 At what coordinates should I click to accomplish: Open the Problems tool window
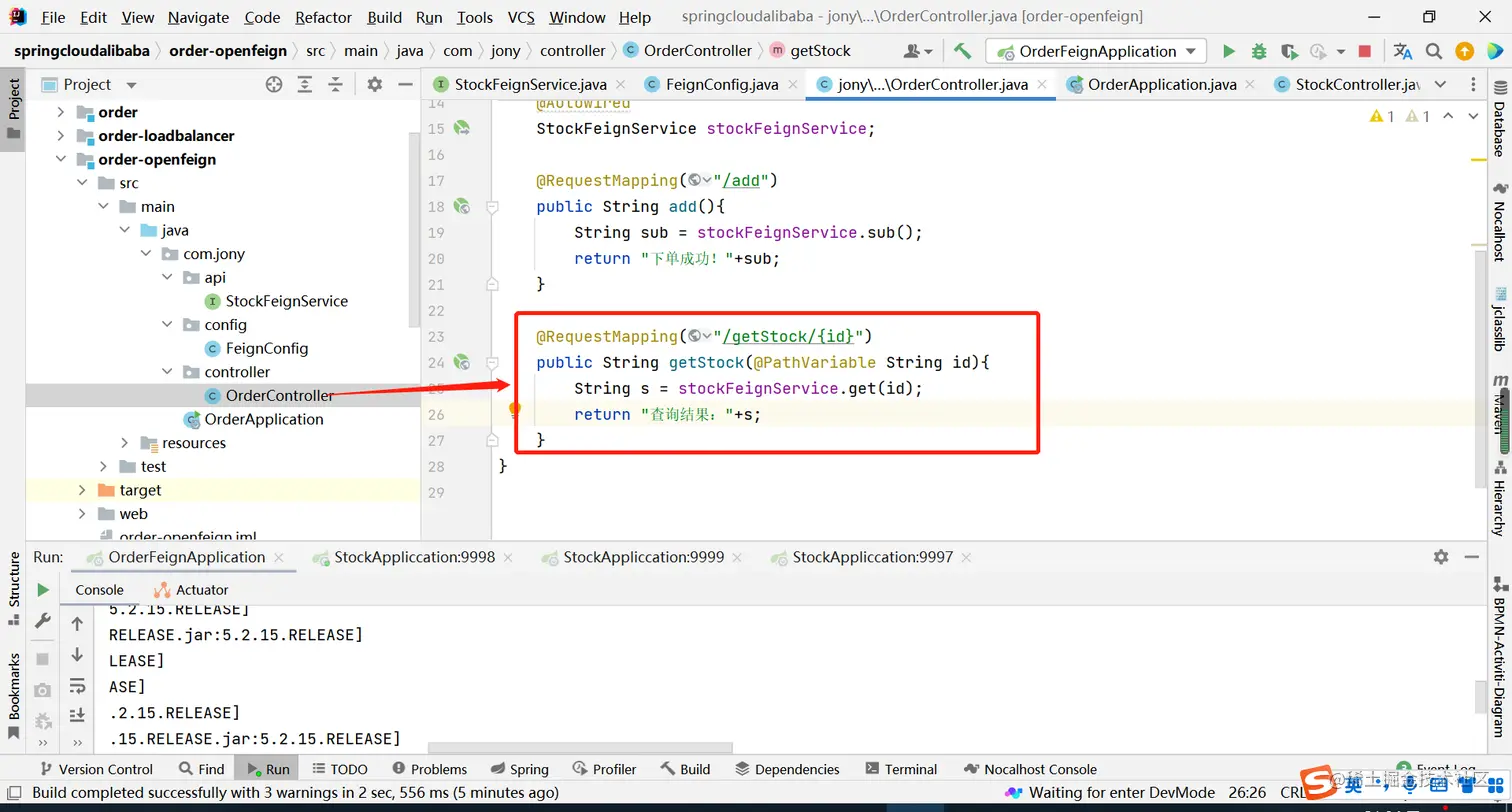tap(429, 769)
